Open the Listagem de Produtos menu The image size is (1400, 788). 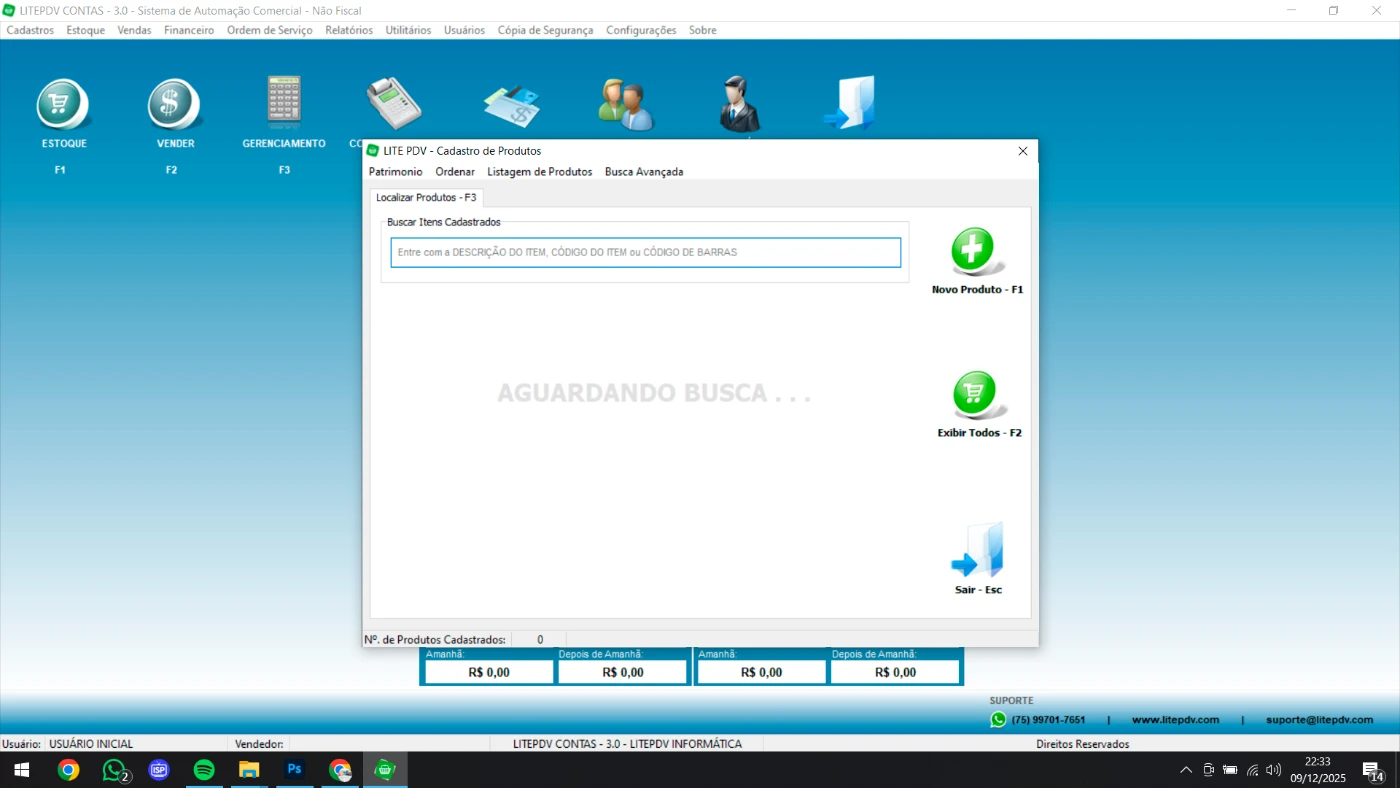[x=539, y=172]
